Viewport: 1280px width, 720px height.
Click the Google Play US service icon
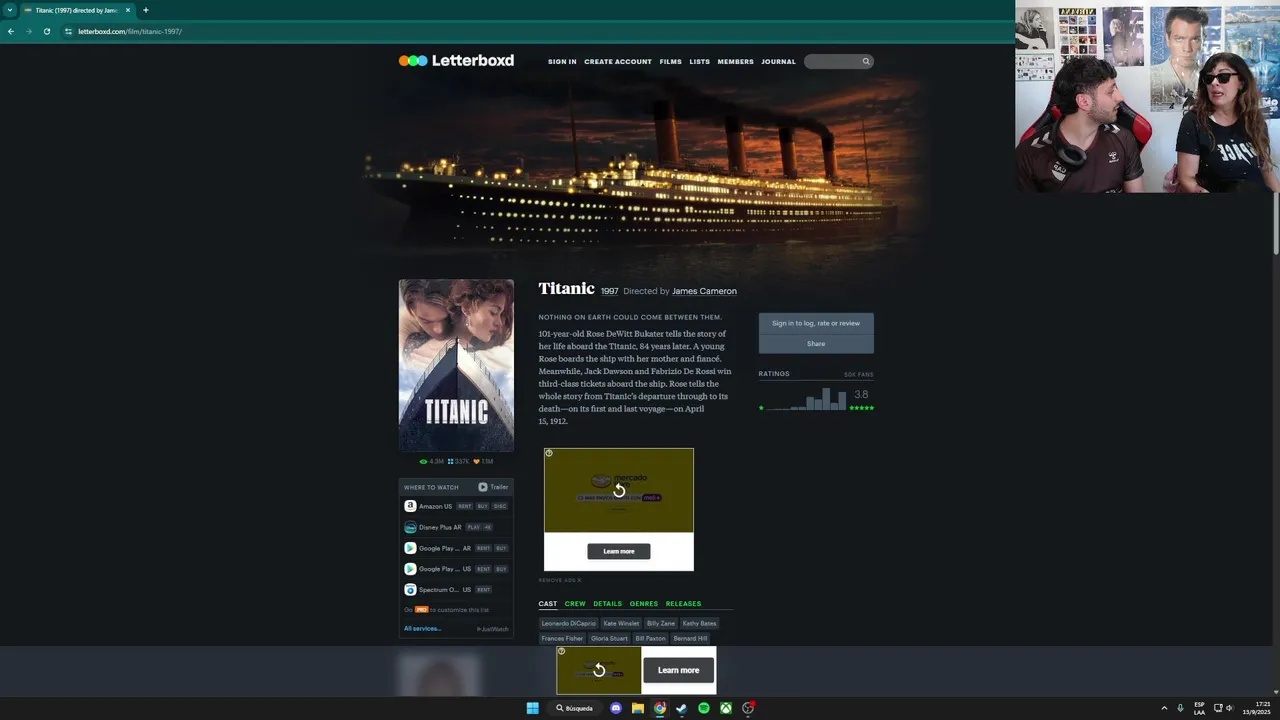coord(410,569)
